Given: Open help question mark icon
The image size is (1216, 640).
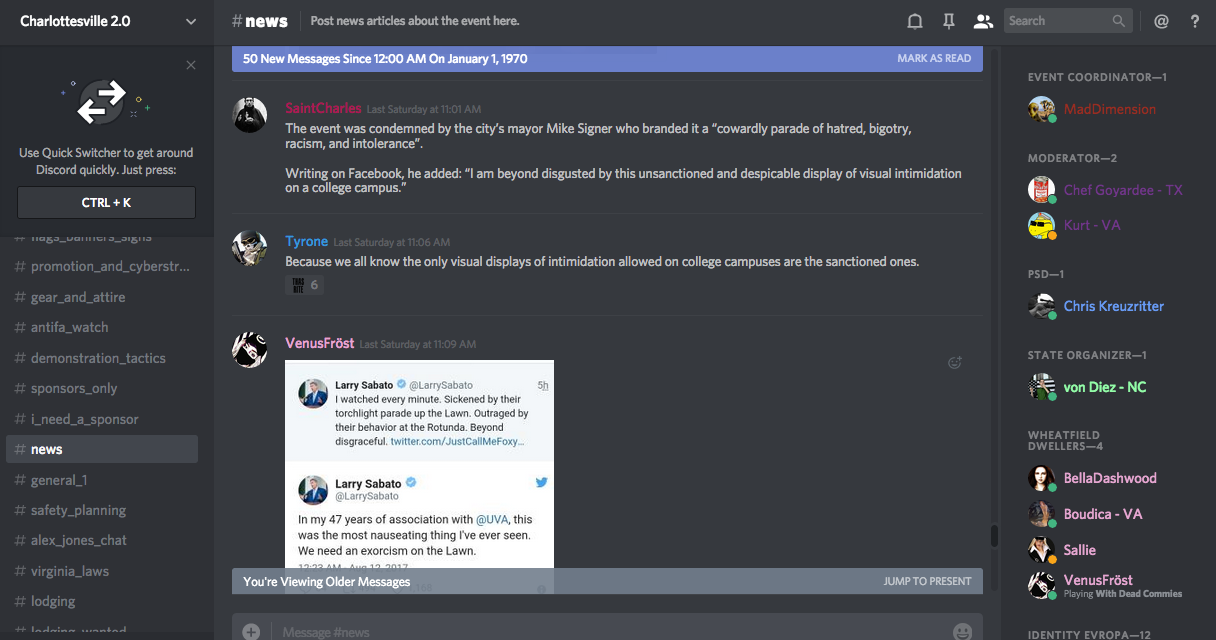Looking at the screenshot, I should coord(1194,21).
